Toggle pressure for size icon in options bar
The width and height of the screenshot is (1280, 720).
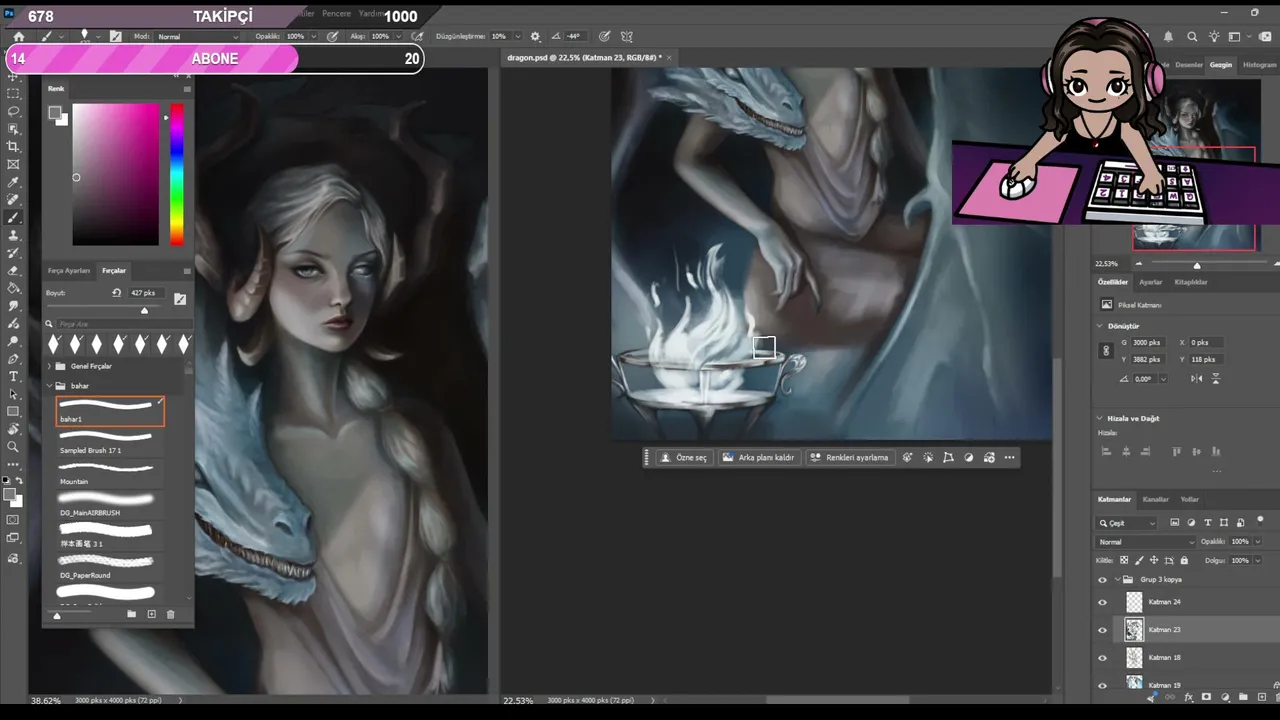pos(602,37)
